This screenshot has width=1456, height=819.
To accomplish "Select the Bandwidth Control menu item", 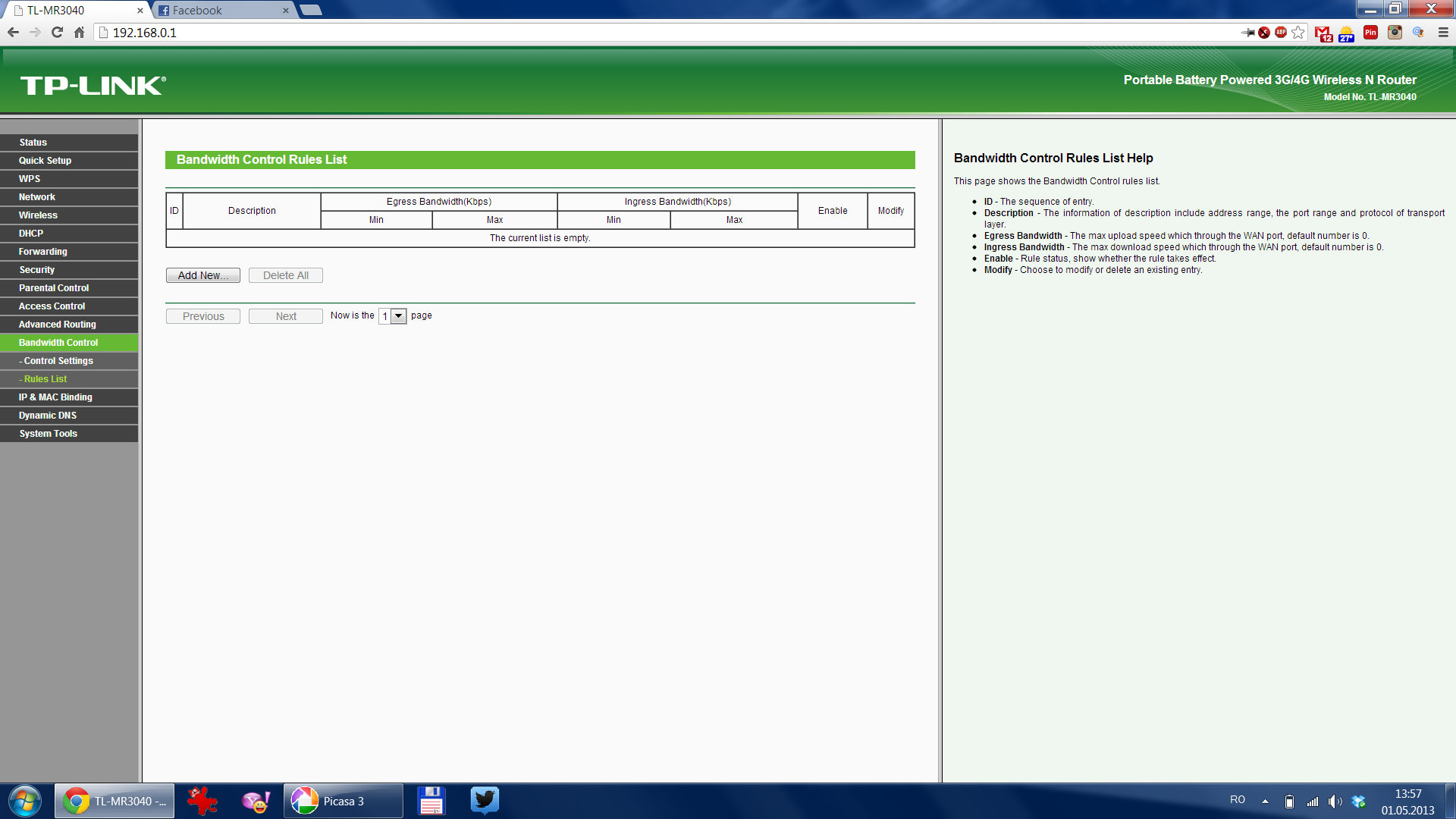I will [x=69, y=343].
